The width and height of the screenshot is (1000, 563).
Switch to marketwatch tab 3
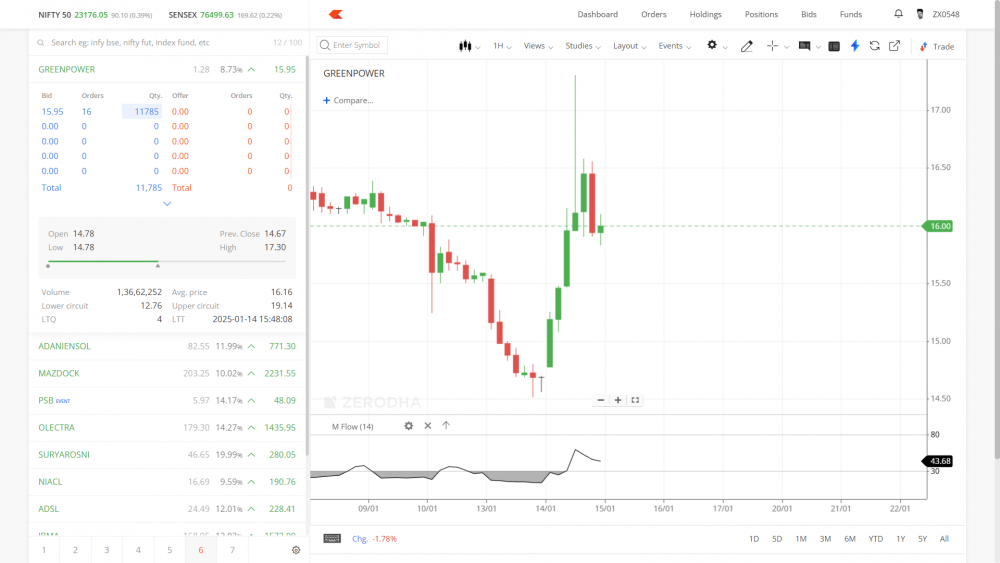point(107,550)
